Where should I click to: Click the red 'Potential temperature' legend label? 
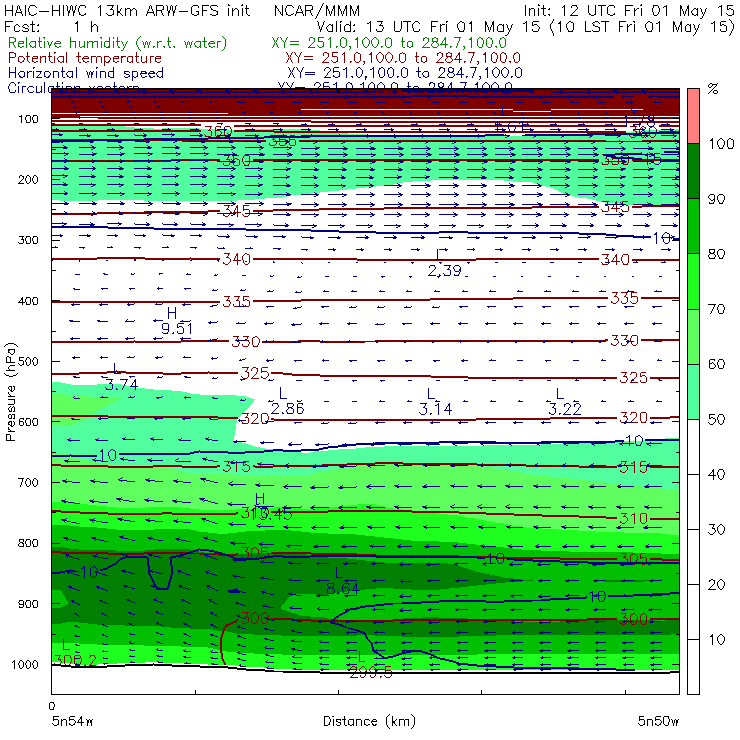tap(85, 58)
